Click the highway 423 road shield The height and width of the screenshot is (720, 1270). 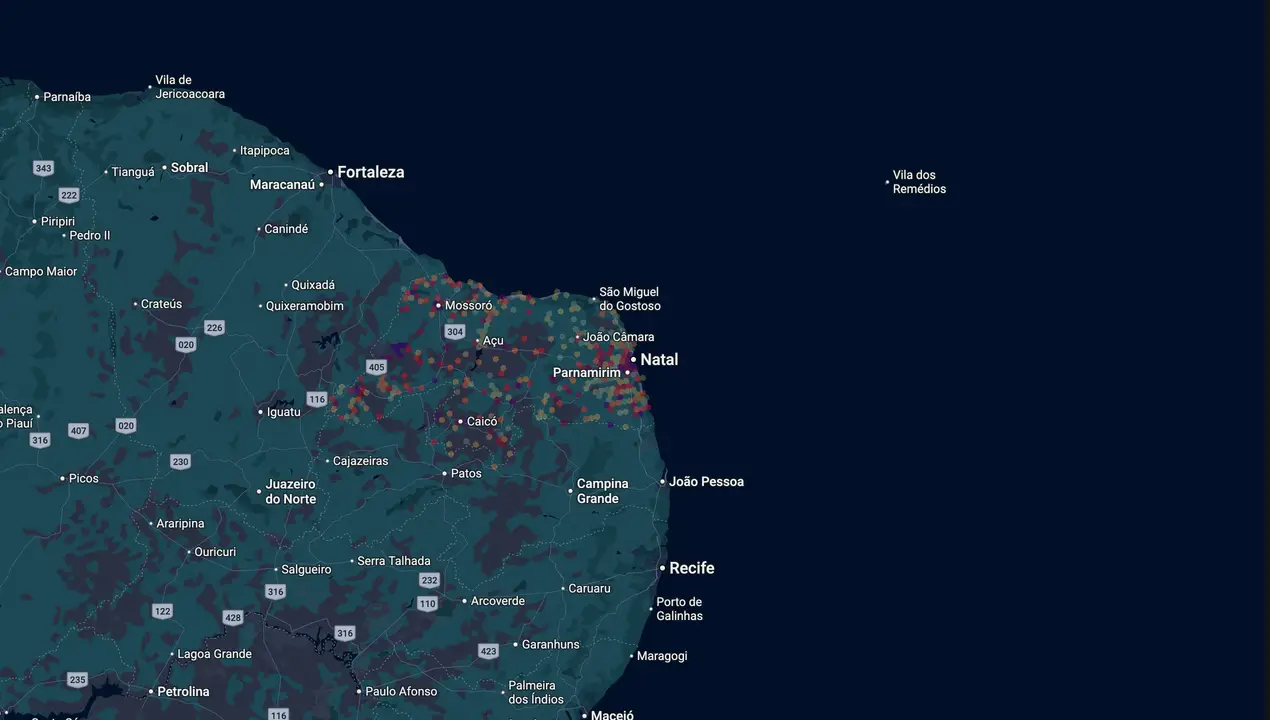pos(488,652)
